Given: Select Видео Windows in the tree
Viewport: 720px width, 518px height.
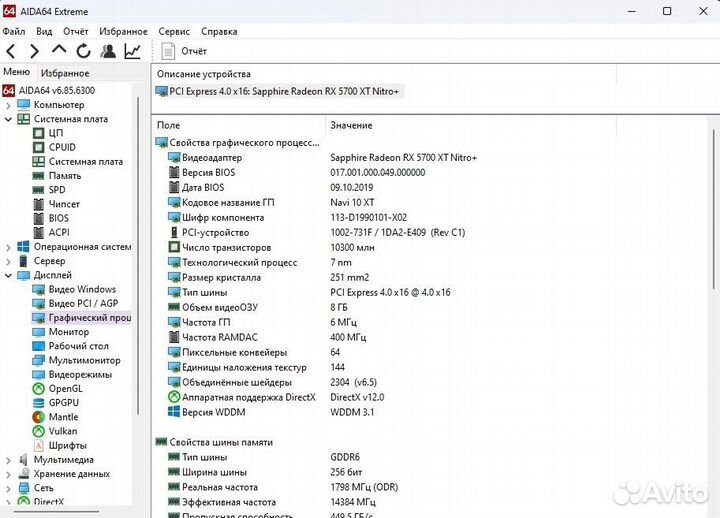Looking at the screenshot, I should click(74, 289).
